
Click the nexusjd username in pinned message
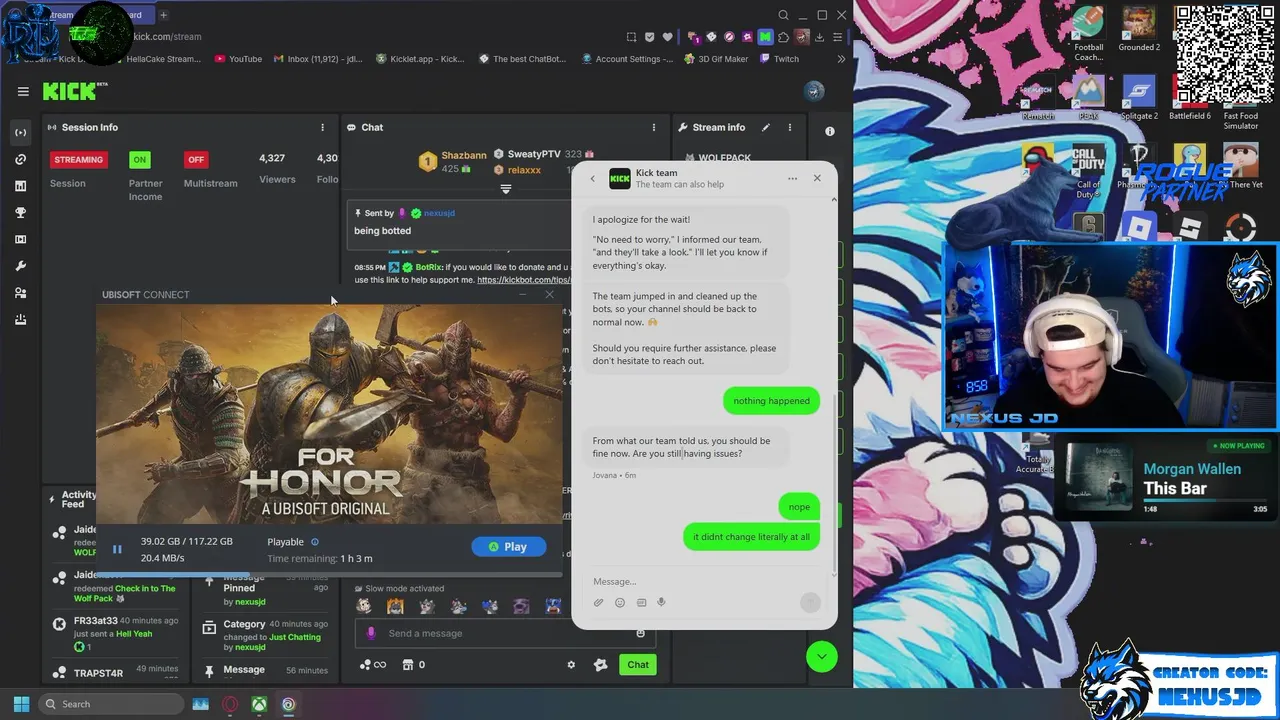click(439, 213)
